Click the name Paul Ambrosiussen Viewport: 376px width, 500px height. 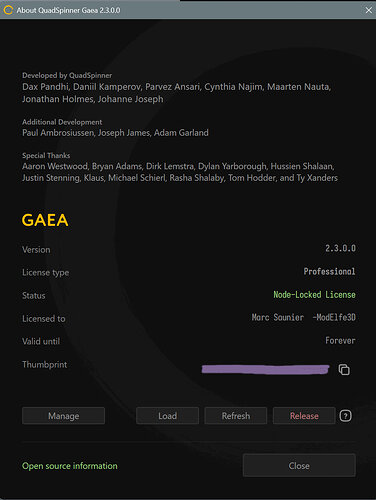58,133
